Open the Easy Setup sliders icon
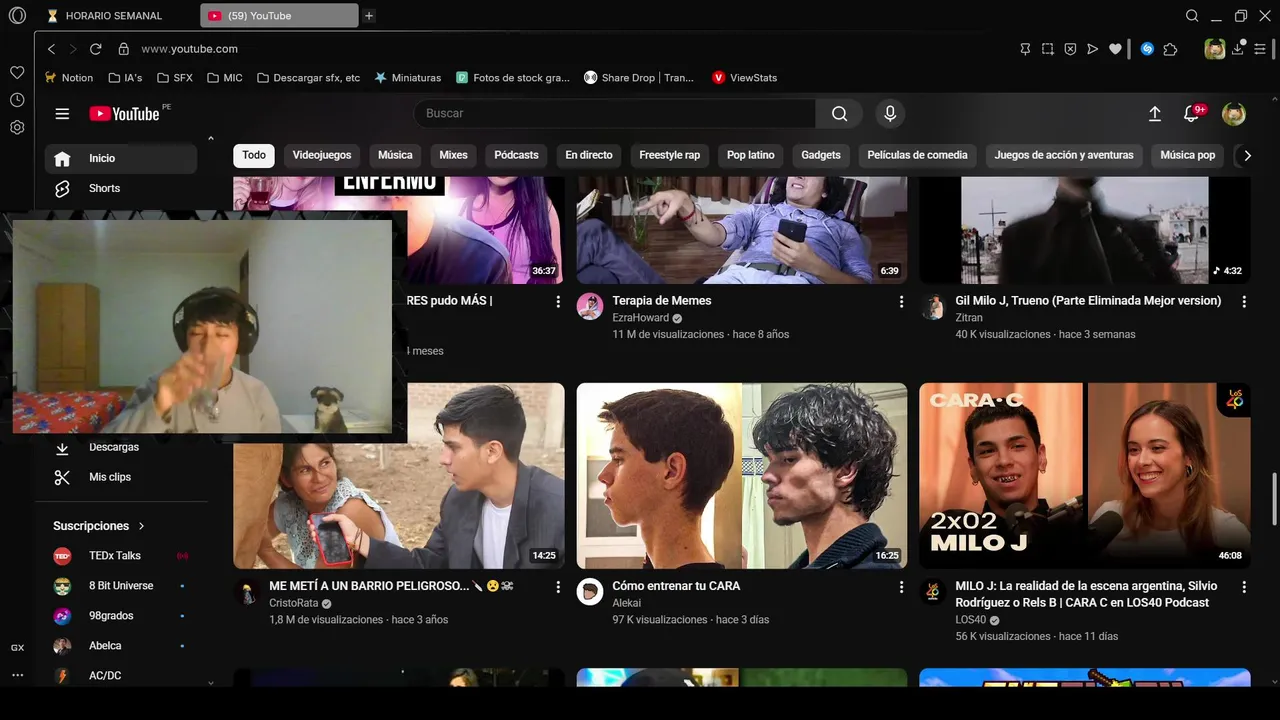The image size is (1280, 720). [1260, 48]
